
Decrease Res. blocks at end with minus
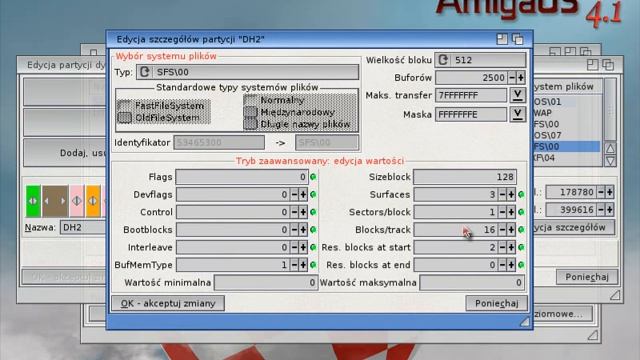pos(502,264)
